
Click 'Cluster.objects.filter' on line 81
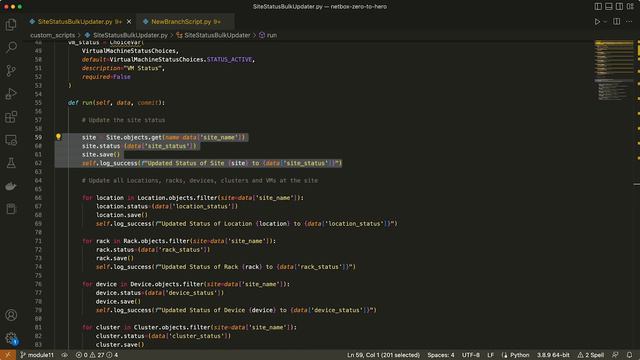pyautogui.click(x=173, y=327)
